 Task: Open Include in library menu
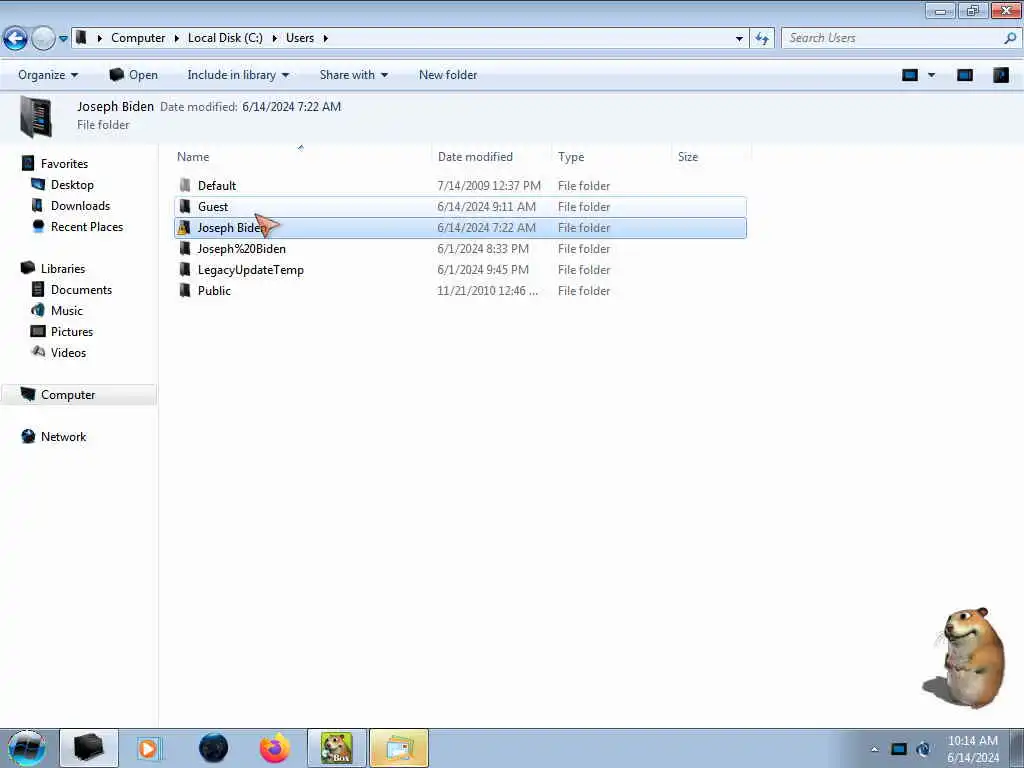[238, 75]
